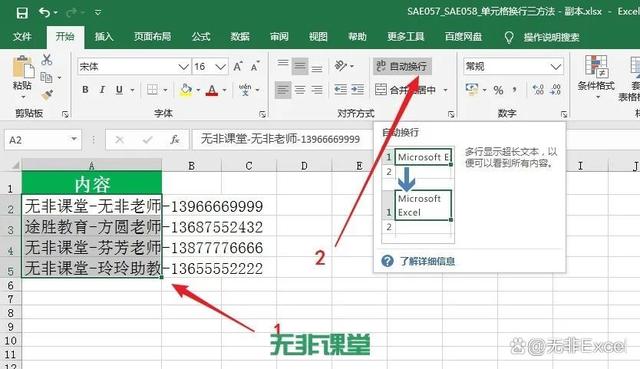Image resolution: width=640 pixels, height=369 pixels.
Task: Click the 文 phonetic guide icon
Action: click(245, 89)
